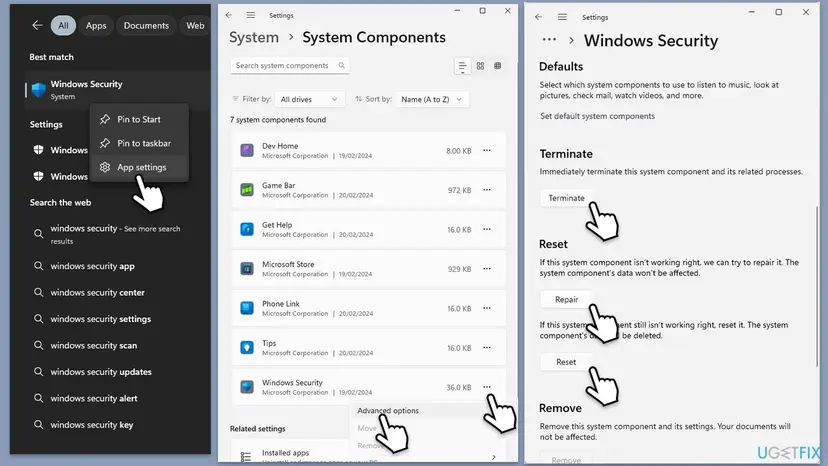Screen dimensions: 828x466
Task: Switch to list view layout
Action: tap(463, 66)
